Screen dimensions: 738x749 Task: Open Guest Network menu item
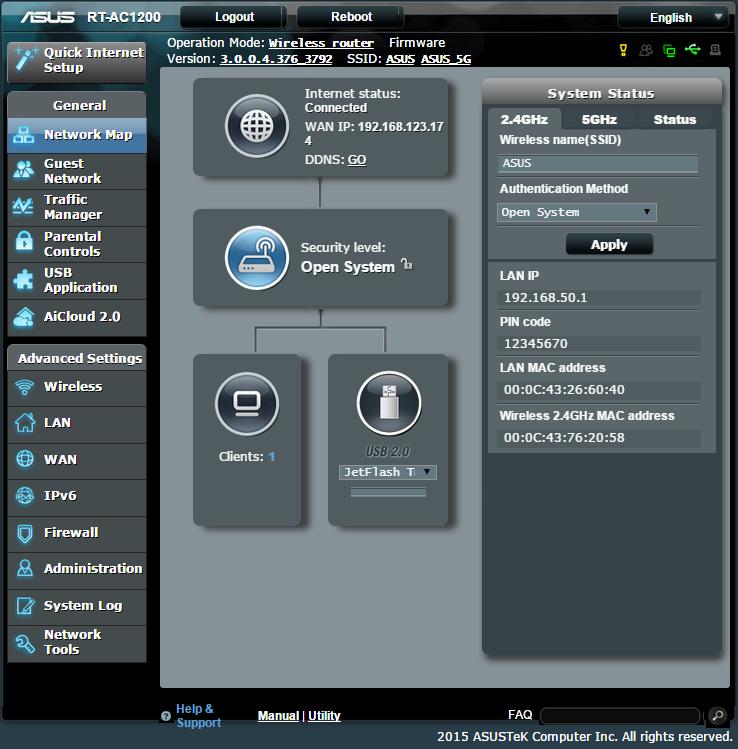click(77, 171)
